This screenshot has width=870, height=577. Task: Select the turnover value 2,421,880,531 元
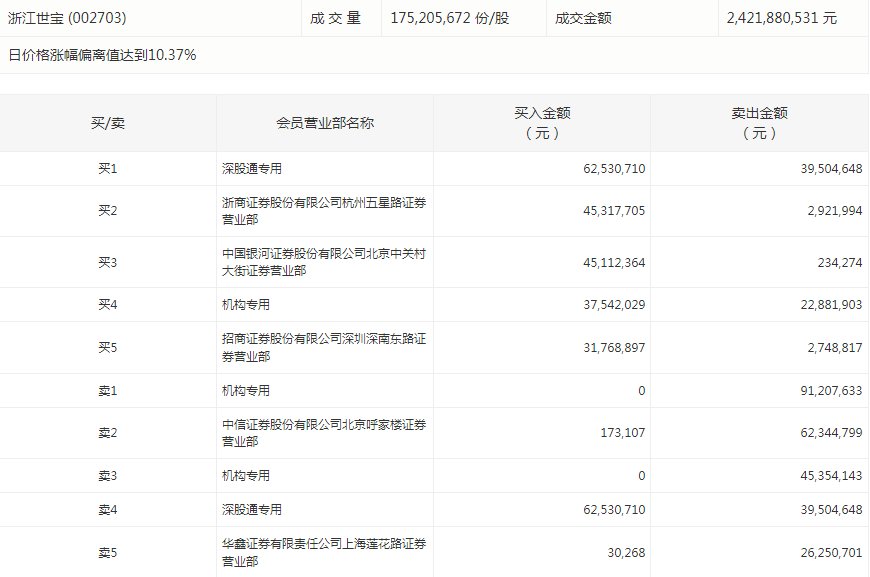coord(782,18)
